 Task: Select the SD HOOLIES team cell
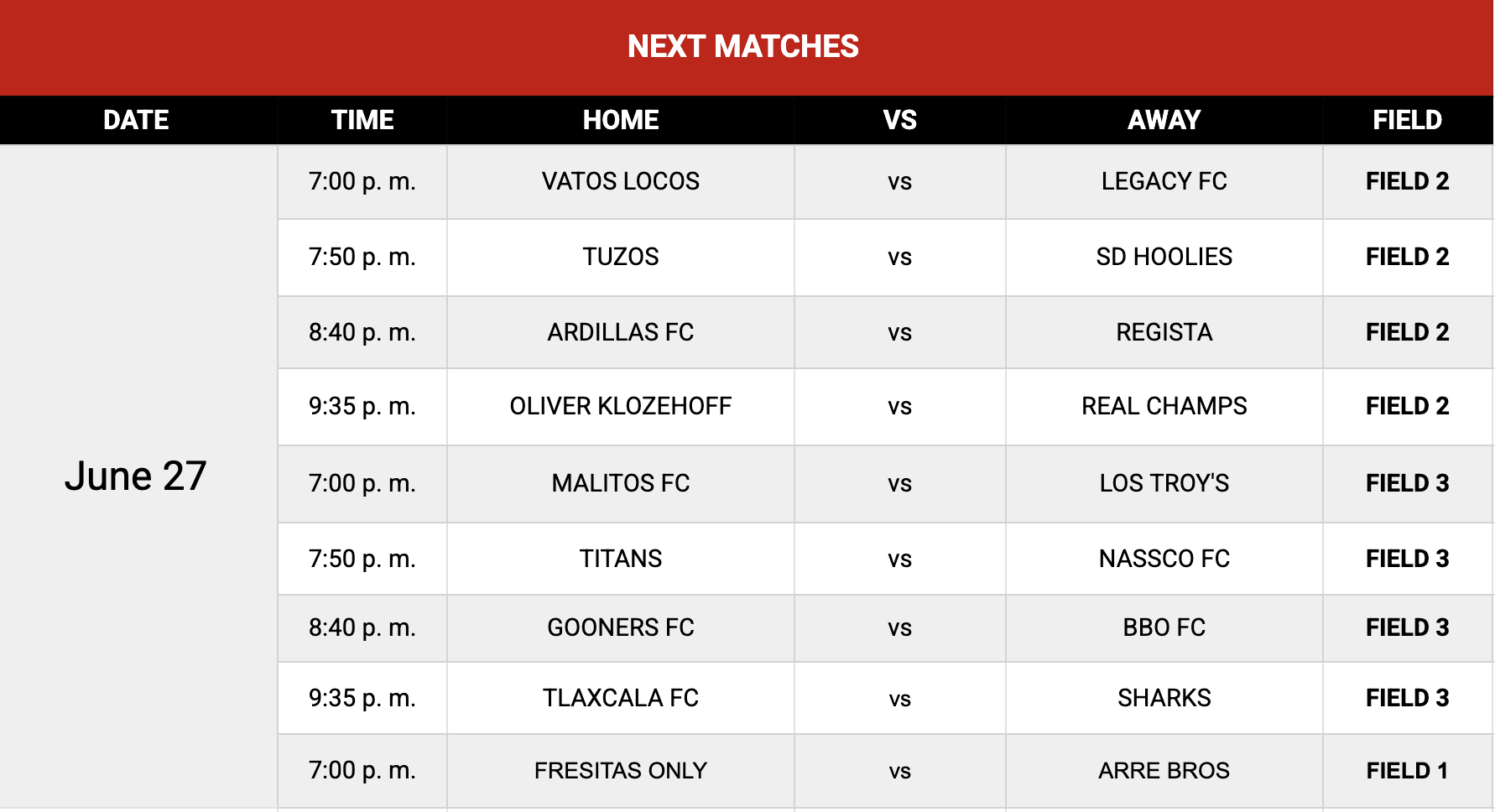point(1164,258)
